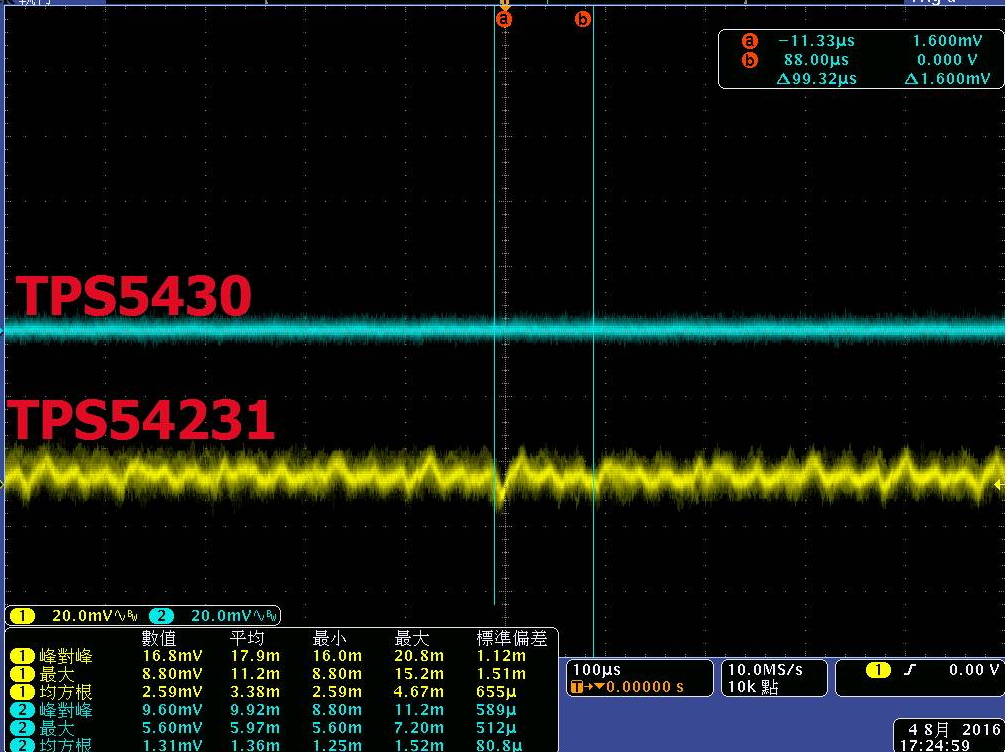Click the 655µ standard deviation value

pos(496,692)
